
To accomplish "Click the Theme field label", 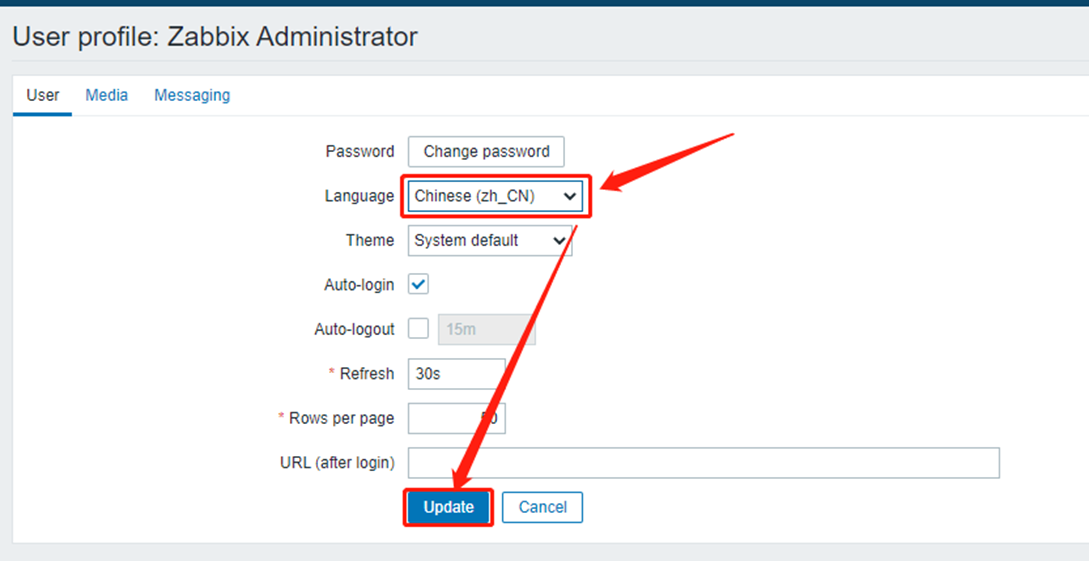I will pyautogui.click(x=370, y=240).
